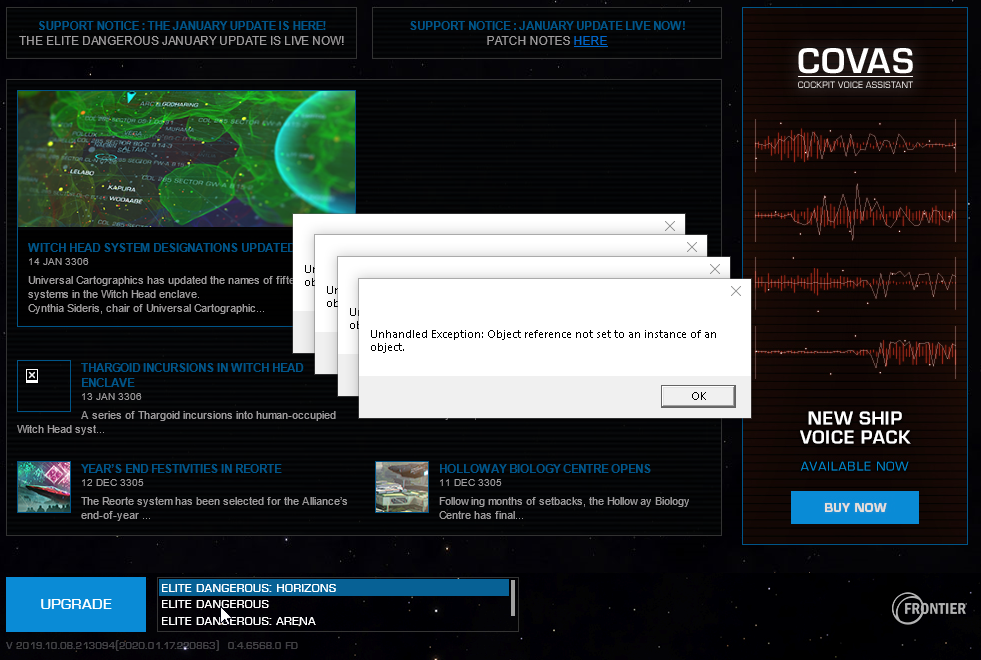Click the version number text

[152, 646]
